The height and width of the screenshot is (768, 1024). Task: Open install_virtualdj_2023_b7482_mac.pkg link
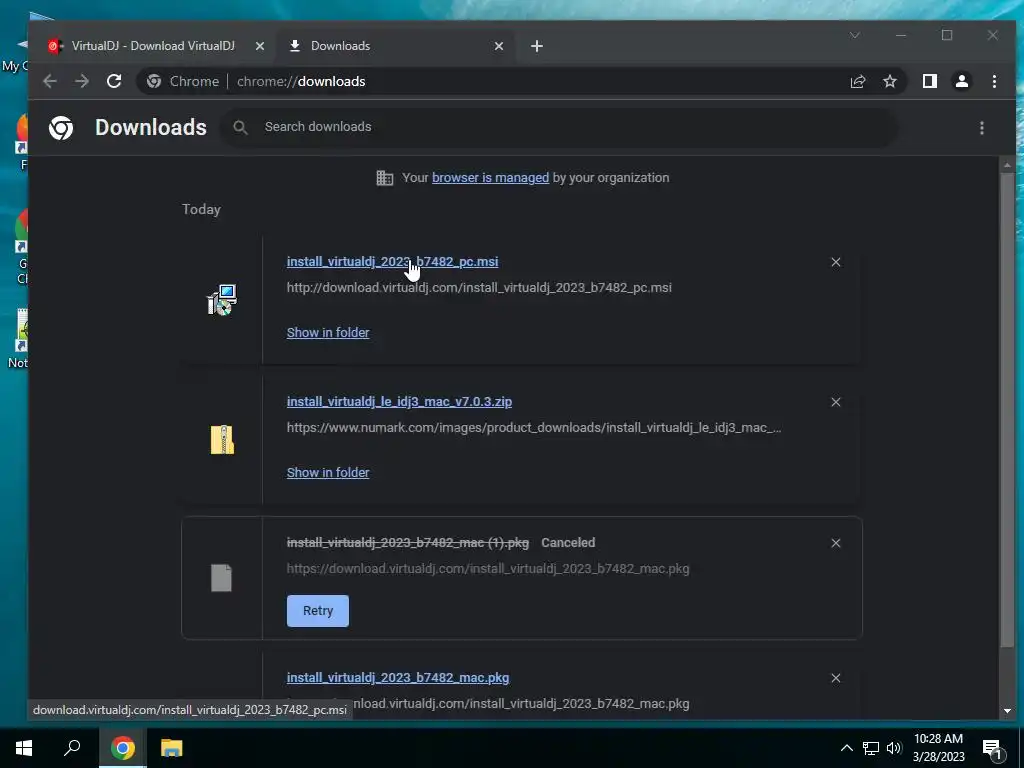[x=398, y=678]
